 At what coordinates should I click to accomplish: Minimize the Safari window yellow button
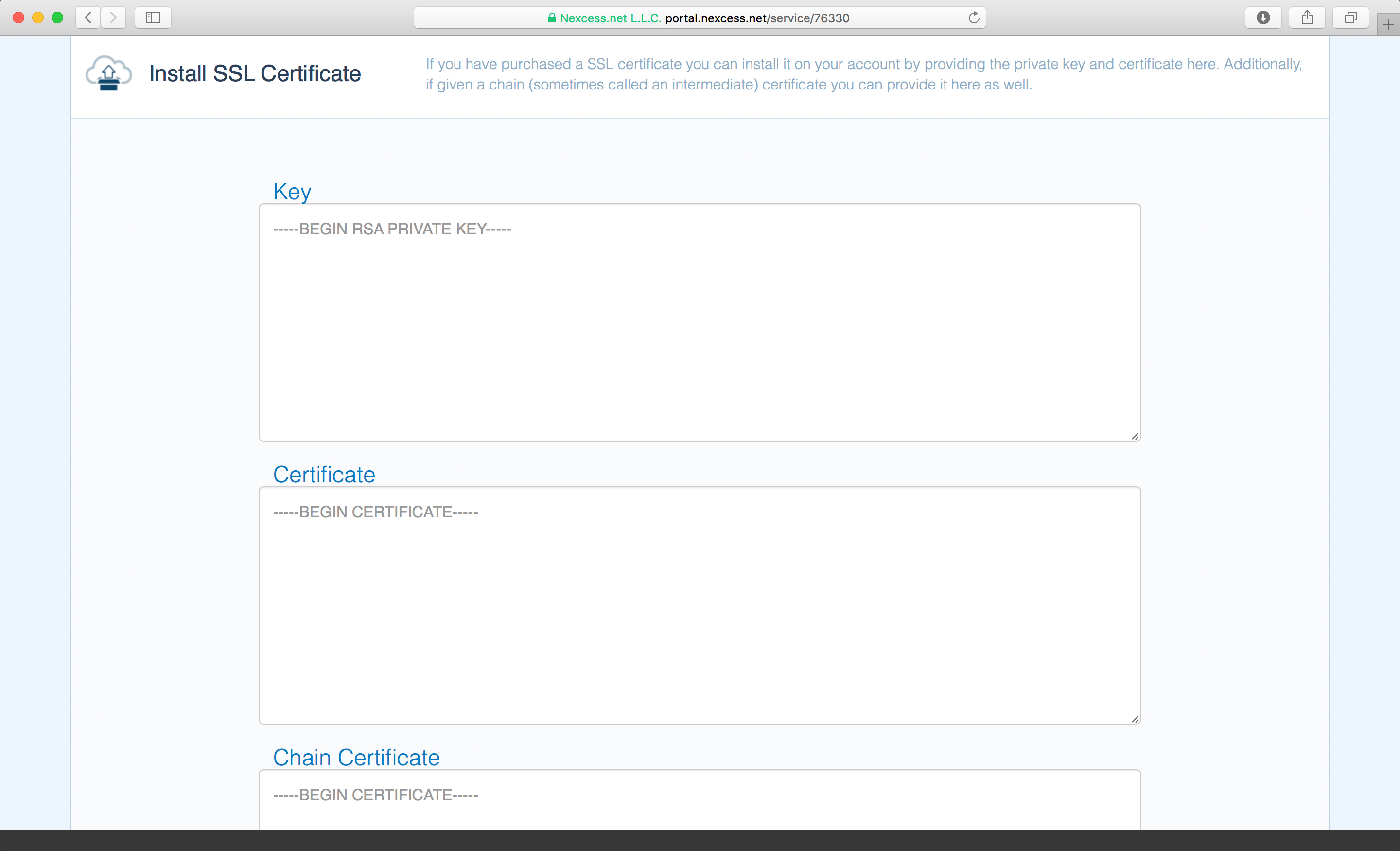(x=38, y=18)
